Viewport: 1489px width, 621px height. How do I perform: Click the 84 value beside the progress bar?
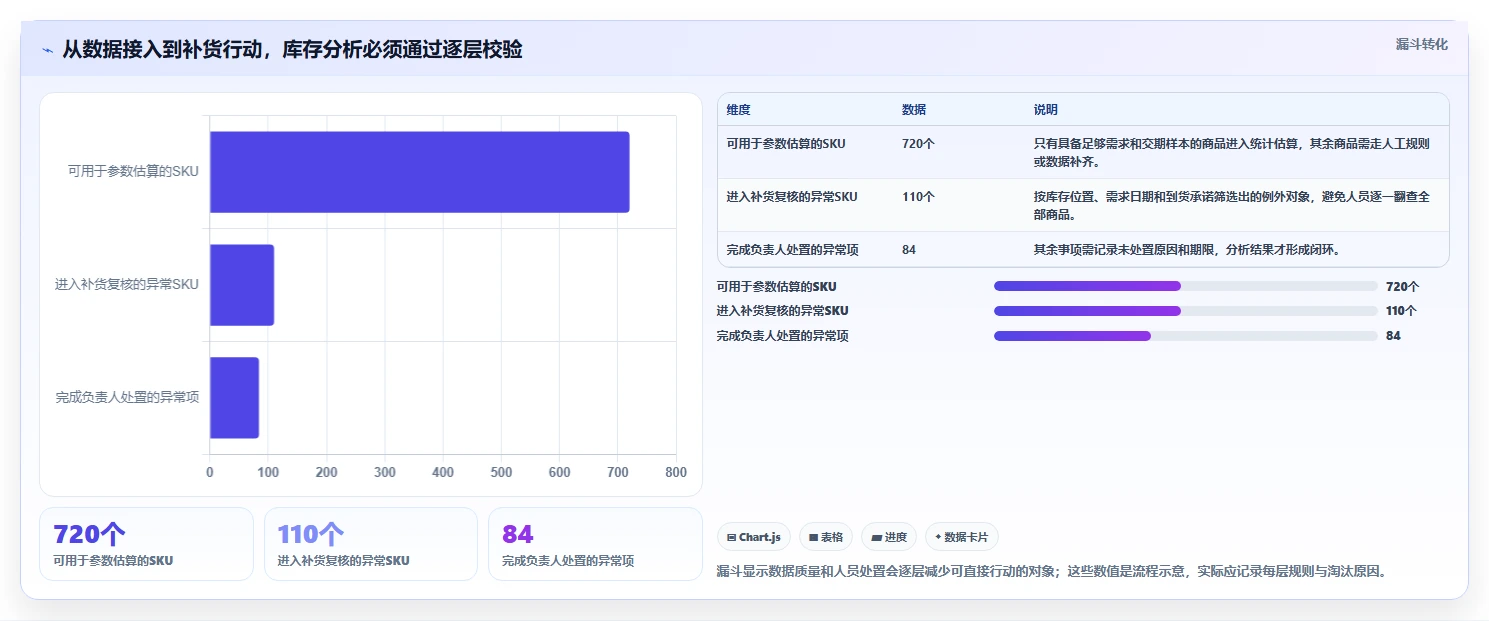click(x=1393, y=336)
